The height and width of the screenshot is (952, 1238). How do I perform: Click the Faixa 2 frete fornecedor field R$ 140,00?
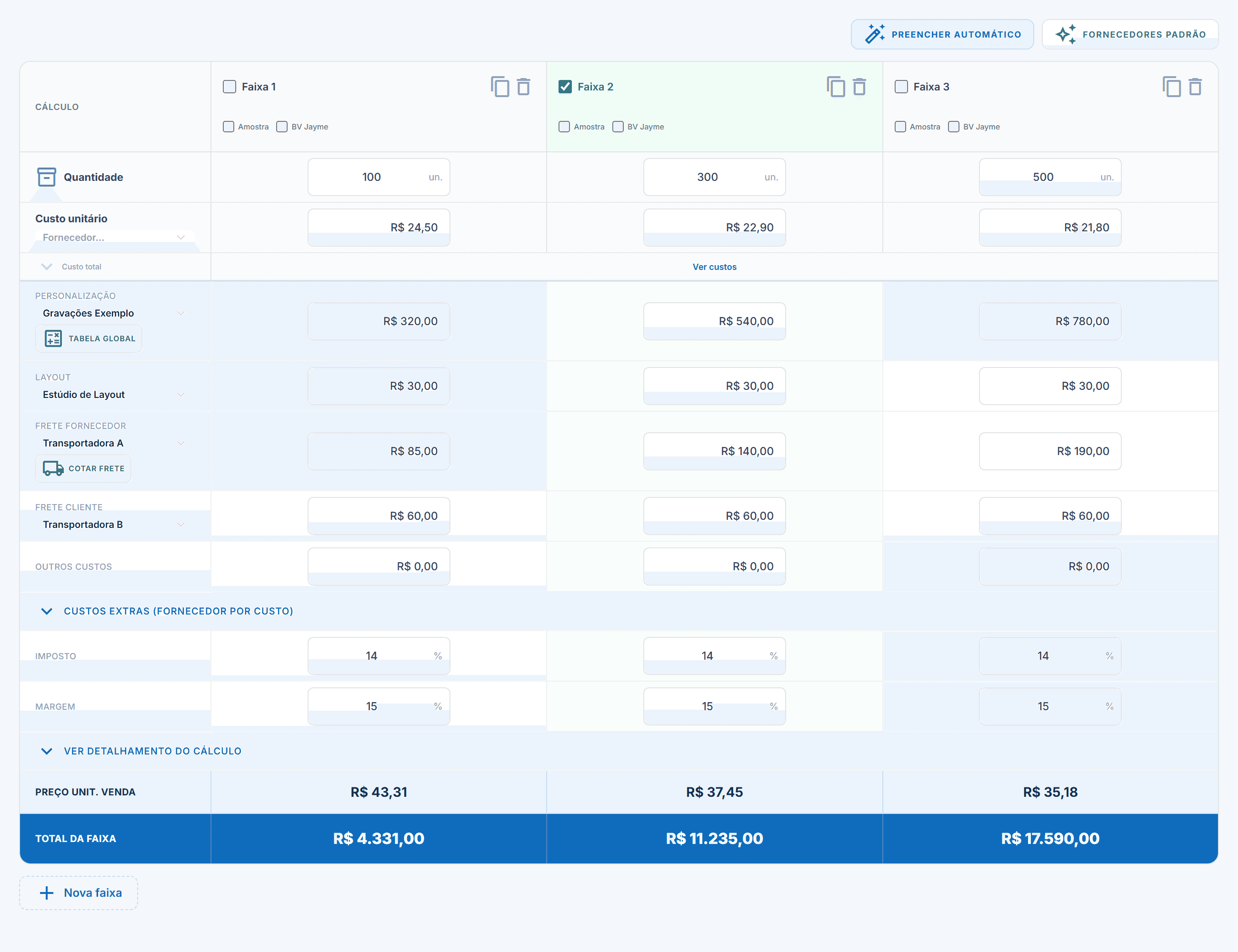click(714, 451)
